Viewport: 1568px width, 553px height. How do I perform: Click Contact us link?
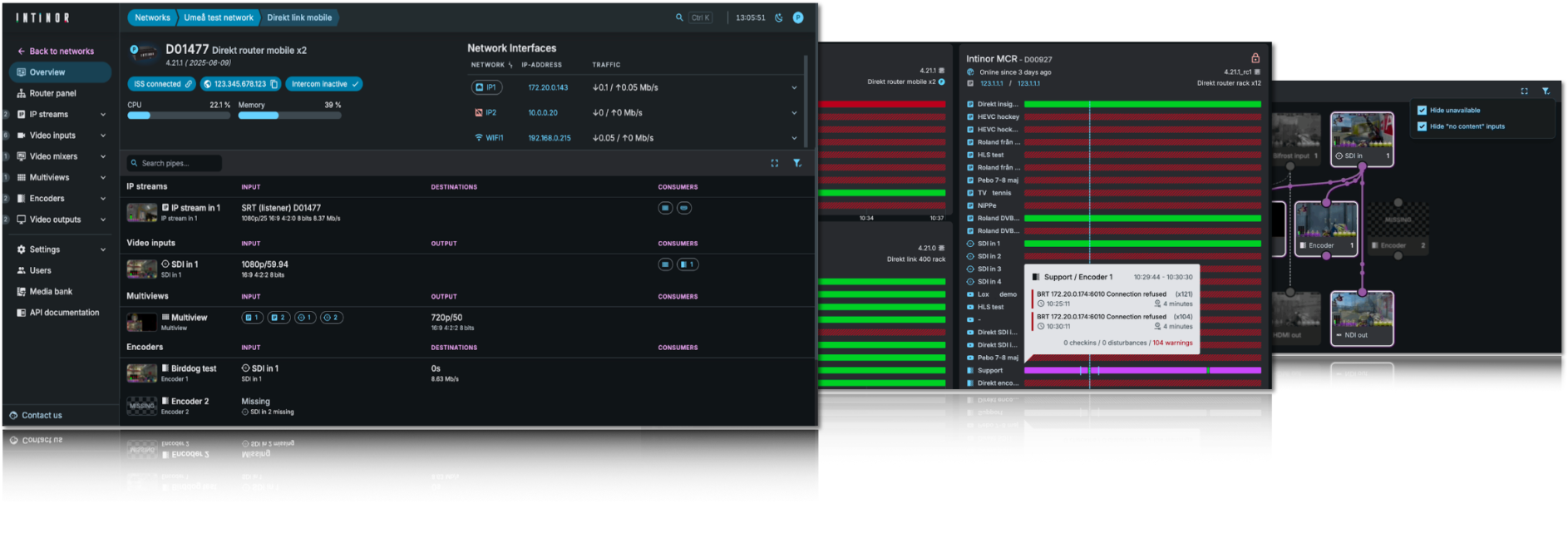(x=42, y=415)
